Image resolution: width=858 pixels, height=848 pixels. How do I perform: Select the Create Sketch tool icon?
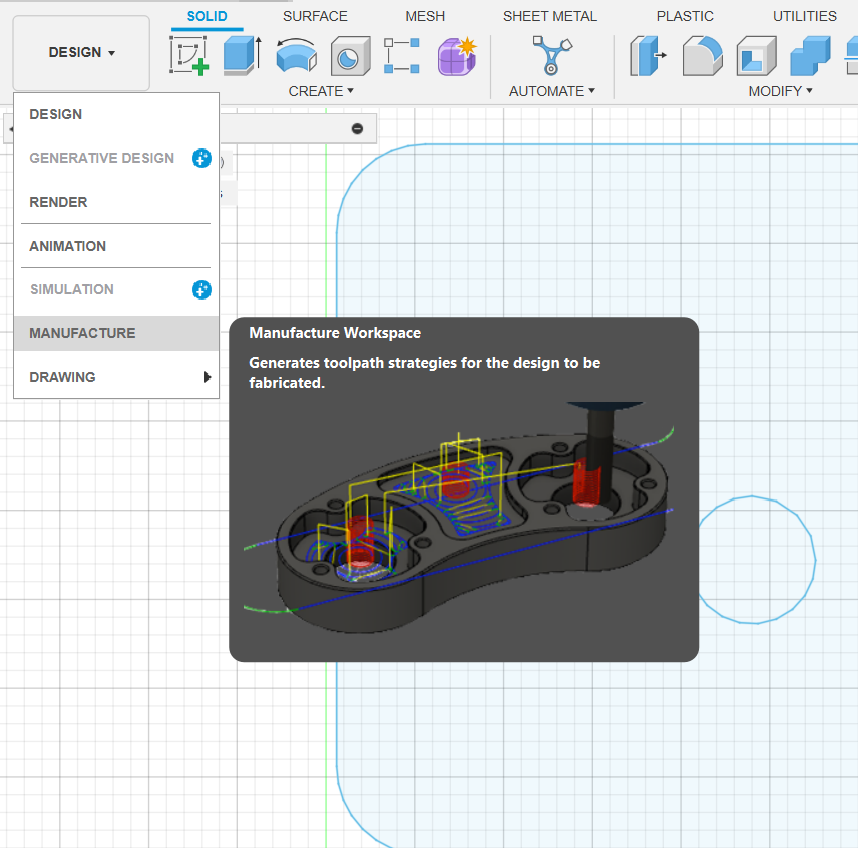coord(189,55)
